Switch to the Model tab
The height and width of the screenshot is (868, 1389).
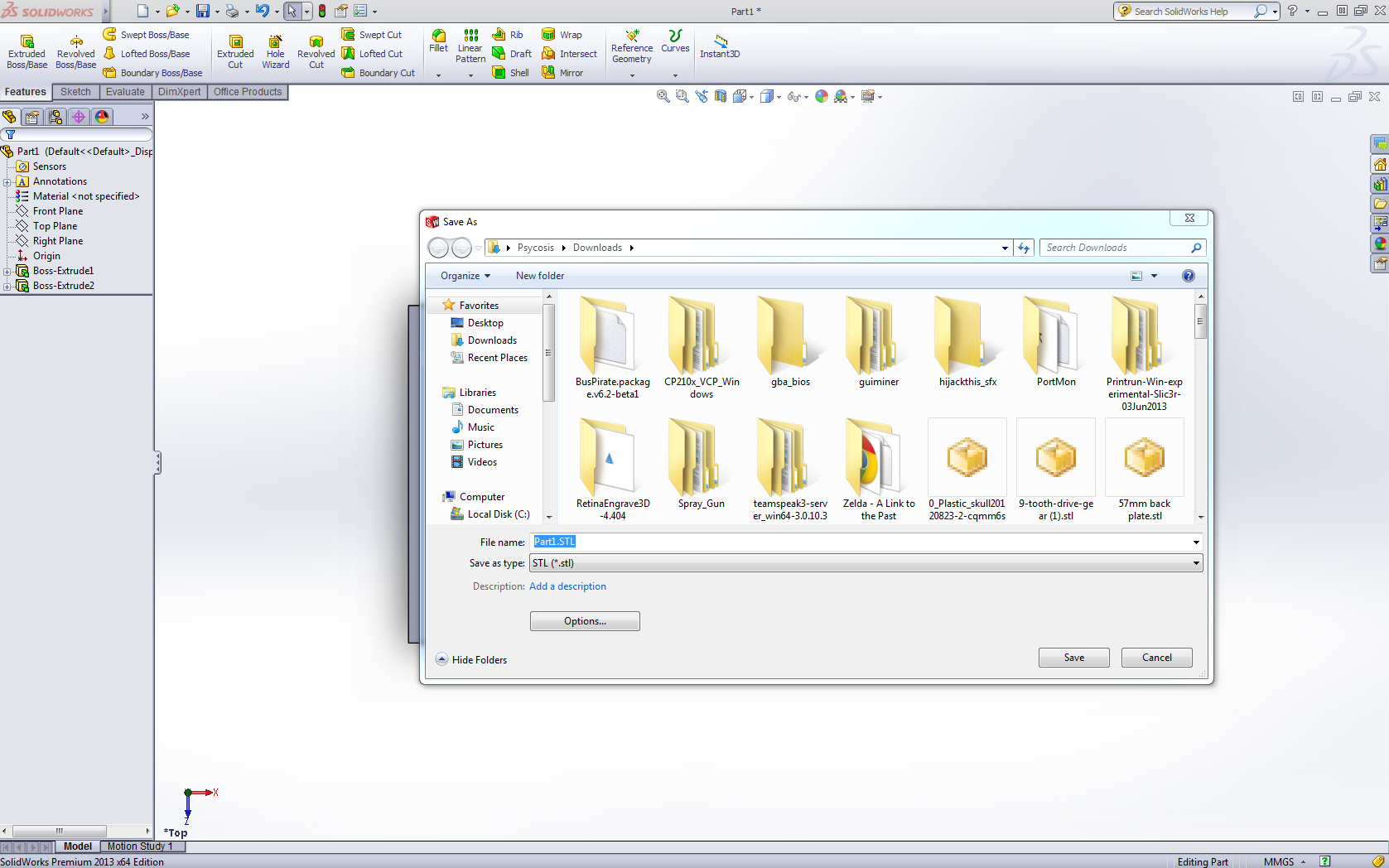click(x=78, y=846)
